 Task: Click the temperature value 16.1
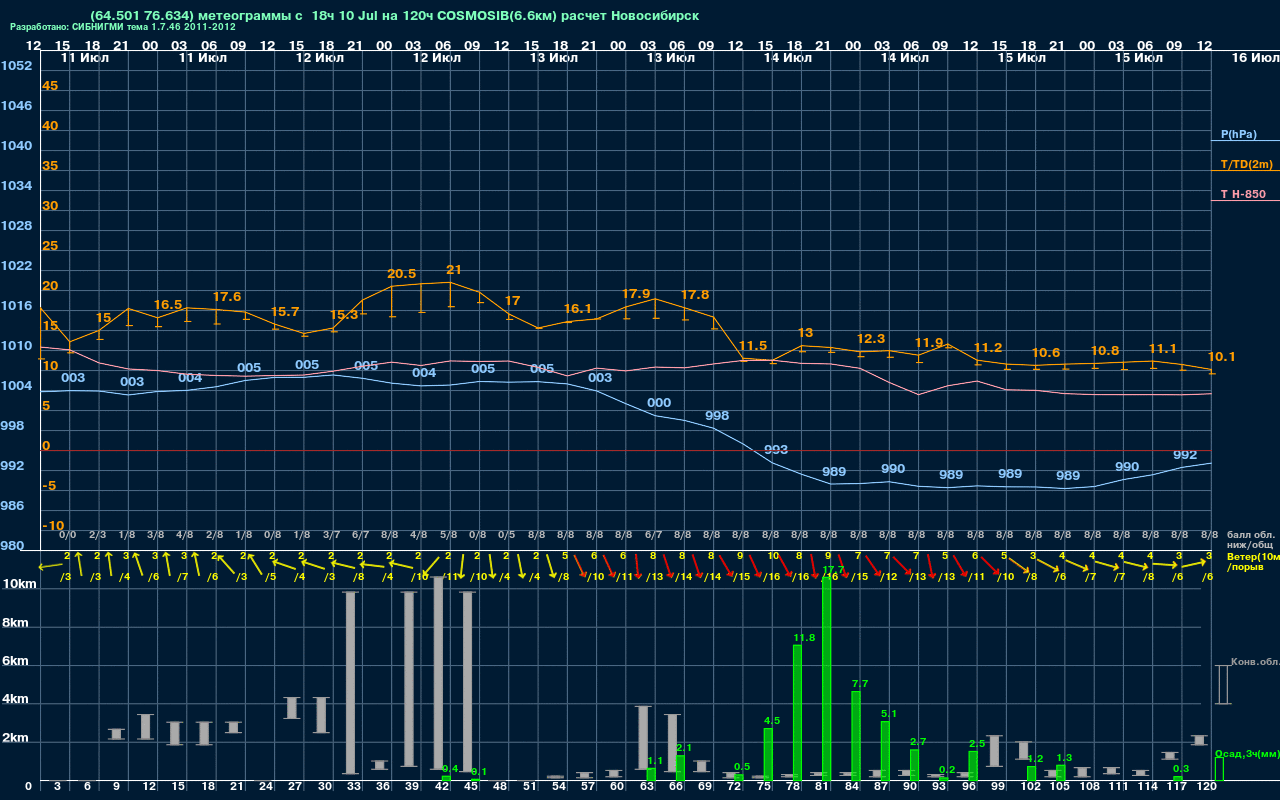(x=578, y=309)
